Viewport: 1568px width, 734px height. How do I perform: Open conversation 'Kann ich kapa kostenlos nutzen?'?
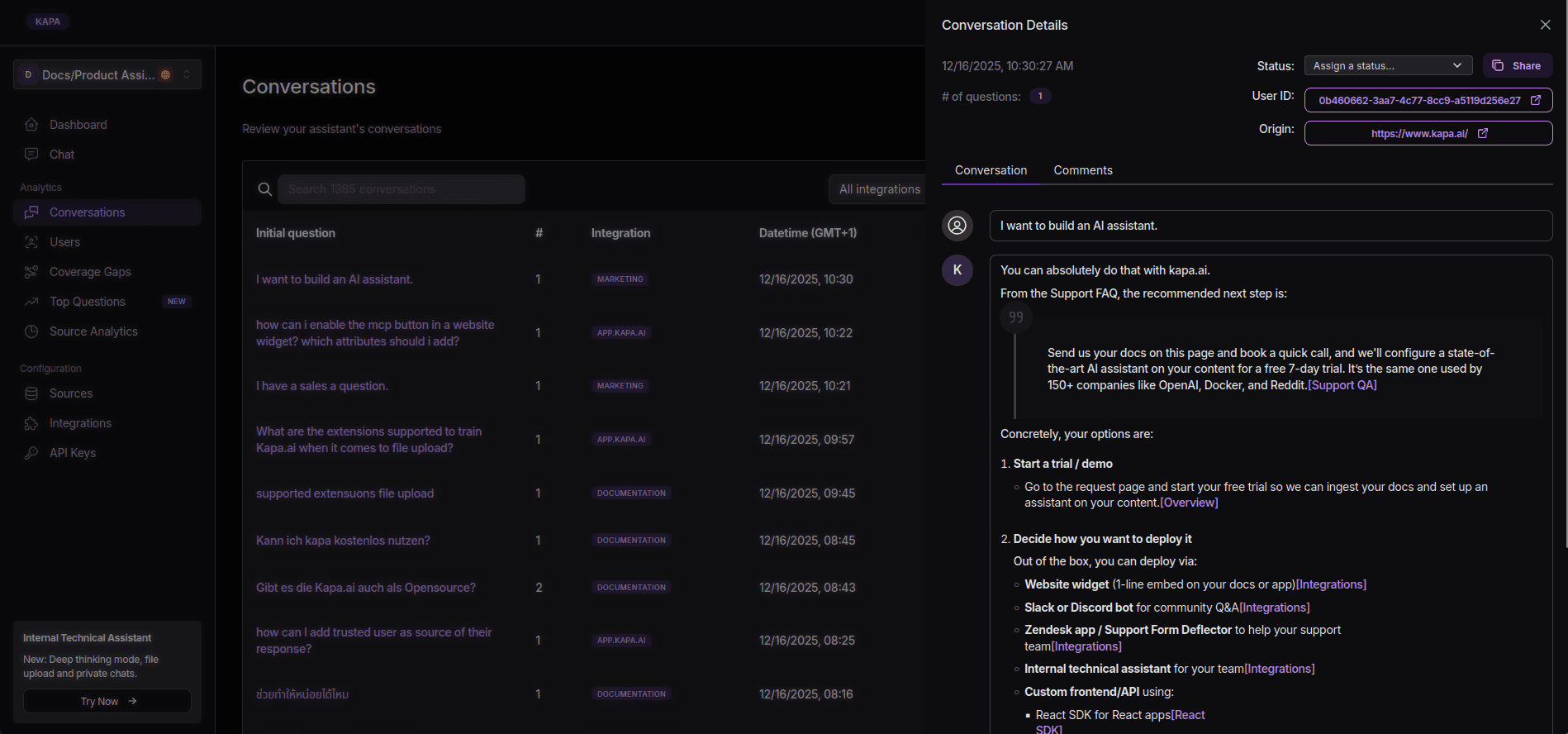click(343, 541)
